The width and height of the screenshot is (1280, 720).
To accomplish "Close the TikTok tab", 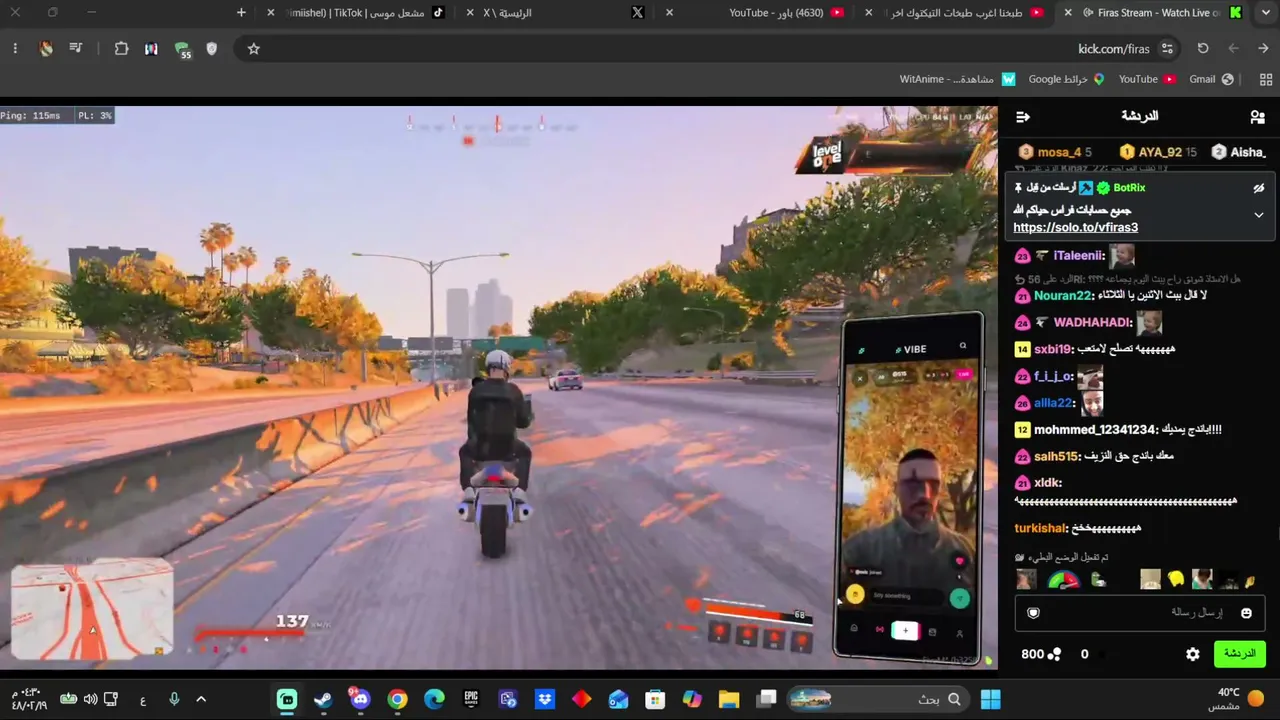I will point(271,13).
